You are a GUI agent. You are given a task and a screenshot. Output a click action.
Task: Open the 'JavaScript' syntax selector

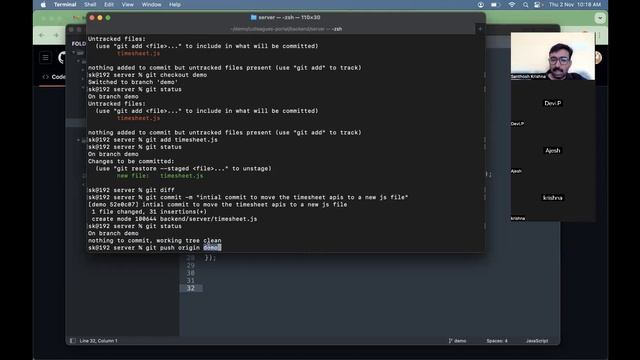(x=537, y=340)
